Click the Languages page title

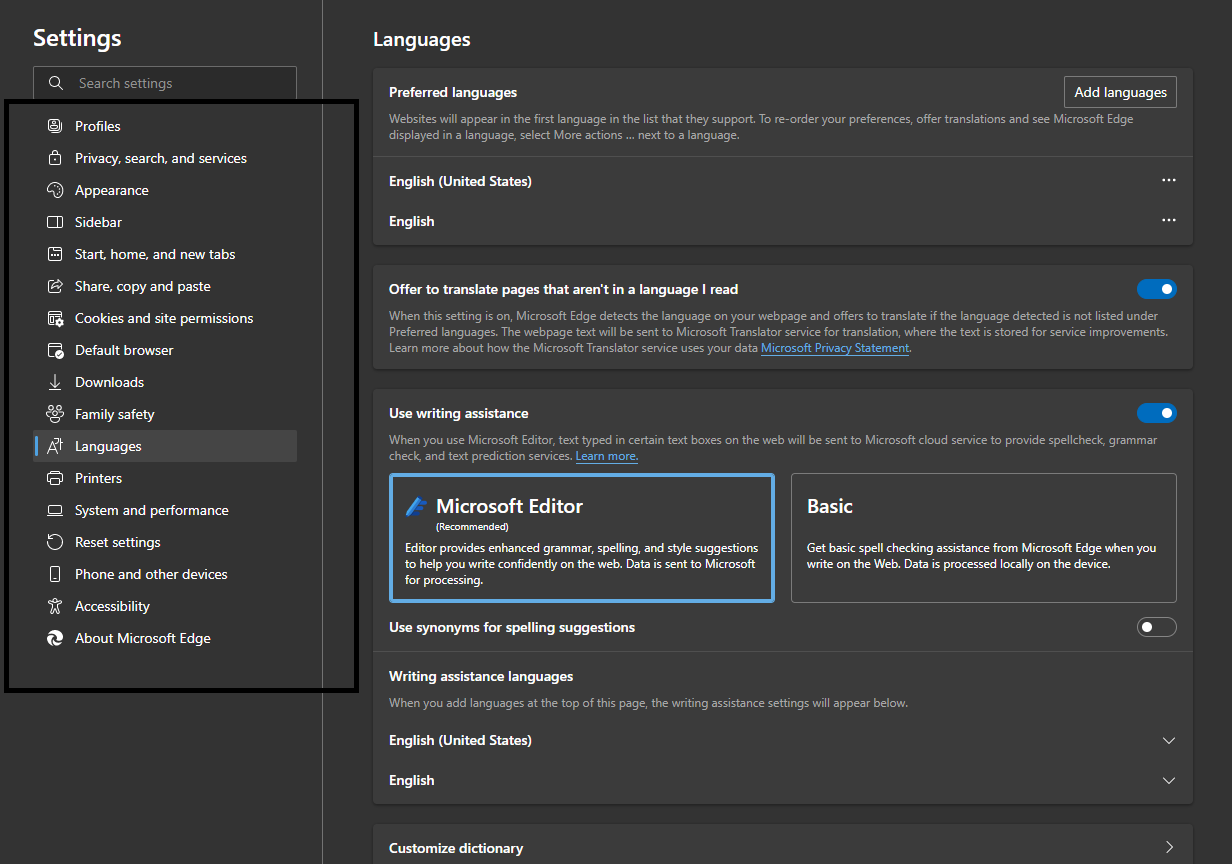[422, 40]
